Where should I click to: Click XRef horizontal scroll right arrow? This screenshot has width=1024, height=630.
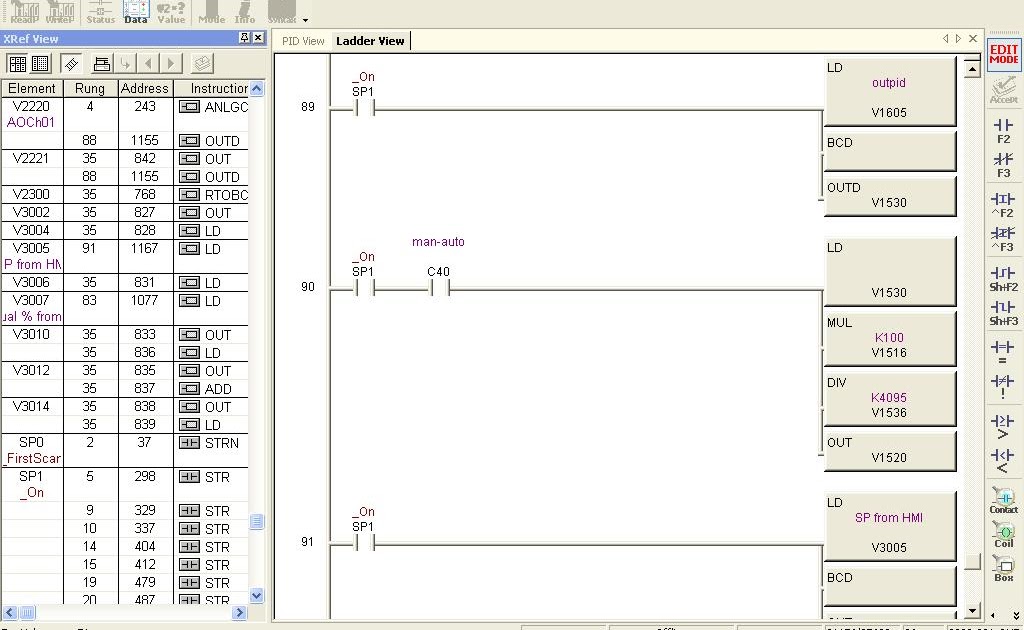tap(239, 612)
